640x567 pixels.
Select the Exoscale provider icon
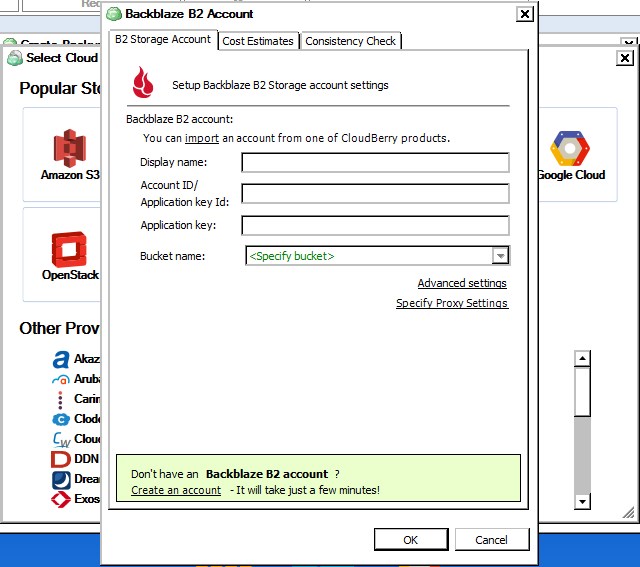61,499
